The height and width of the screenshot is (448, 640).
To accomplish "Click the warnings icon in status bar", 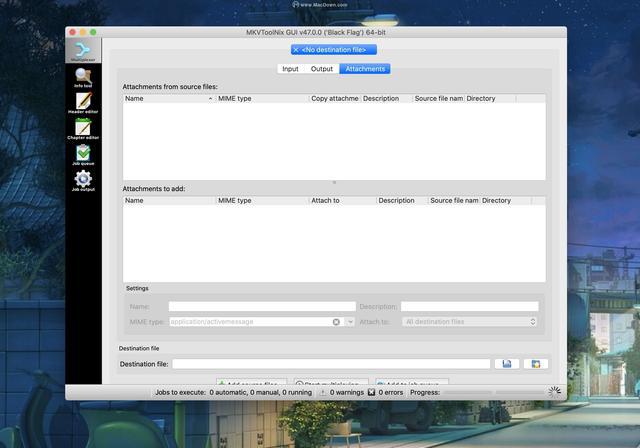I will pyautogui.click(x=323, y=393).
